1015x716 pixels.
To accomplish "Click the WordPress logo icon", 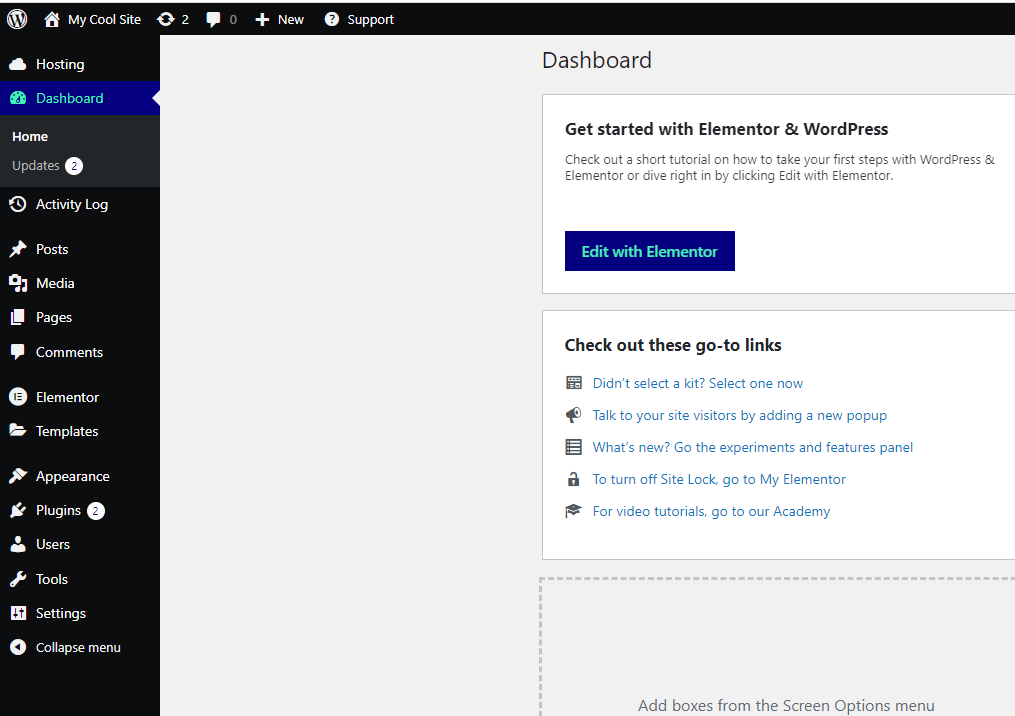I will click(x=17, y=19).
